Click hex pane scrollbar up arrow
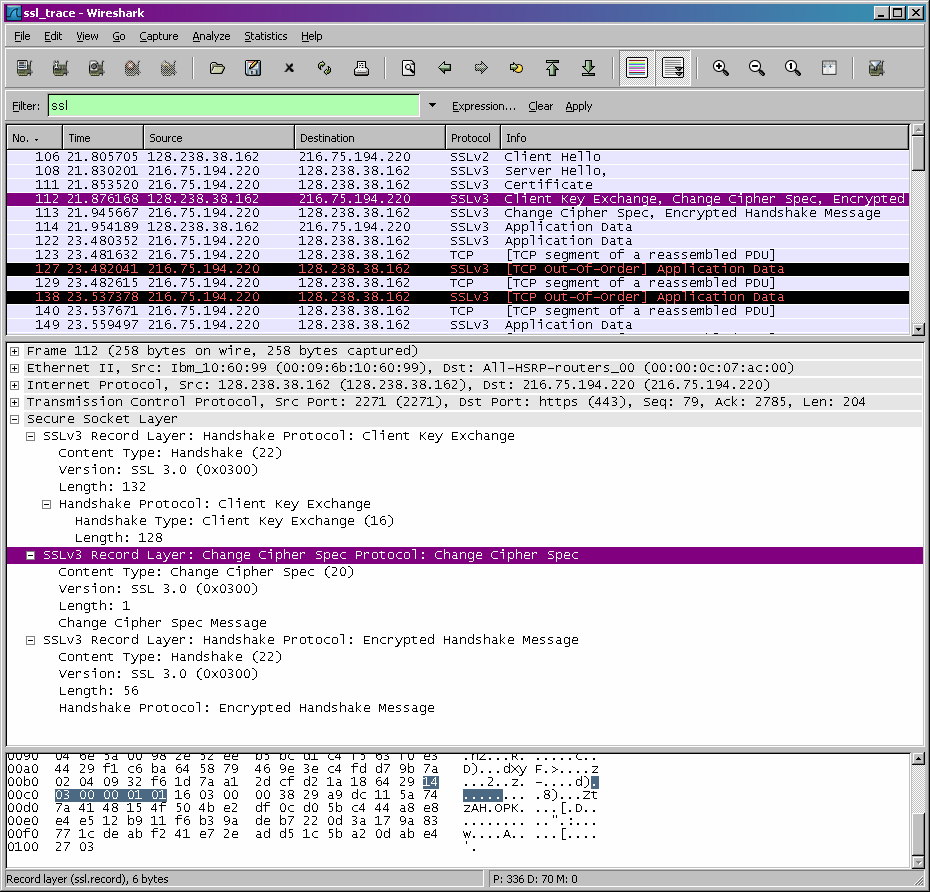 [x=918, y=759]
